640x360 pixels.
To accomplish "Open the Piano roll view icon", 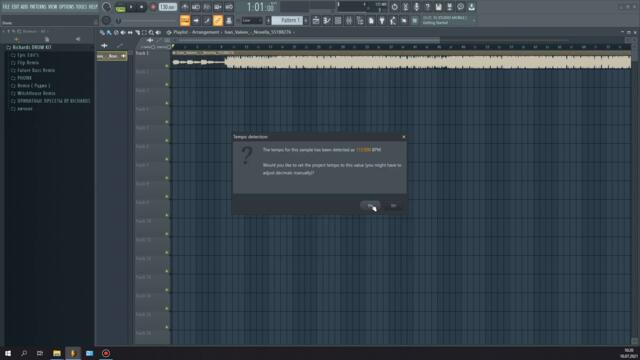I will [327, 20].
